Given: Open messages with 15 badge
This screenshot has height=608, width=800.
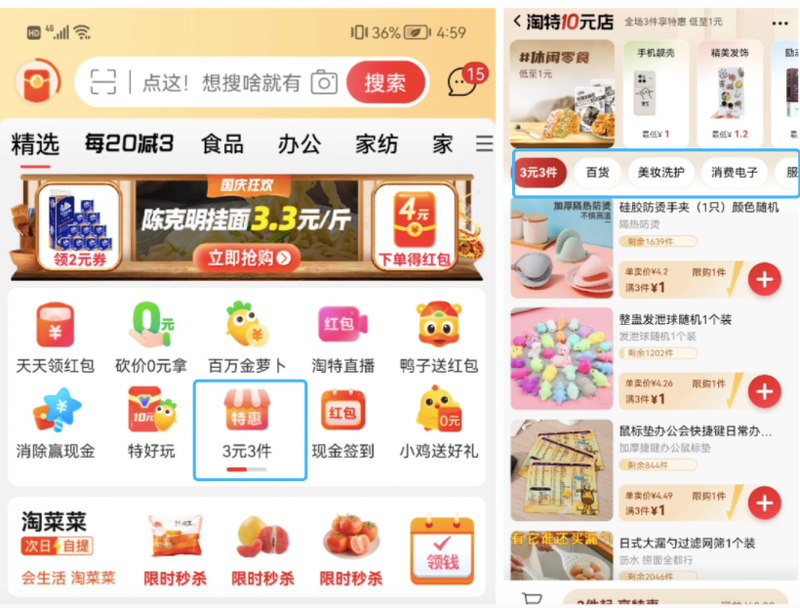Looking at the screenshot, I should [466, 80].
